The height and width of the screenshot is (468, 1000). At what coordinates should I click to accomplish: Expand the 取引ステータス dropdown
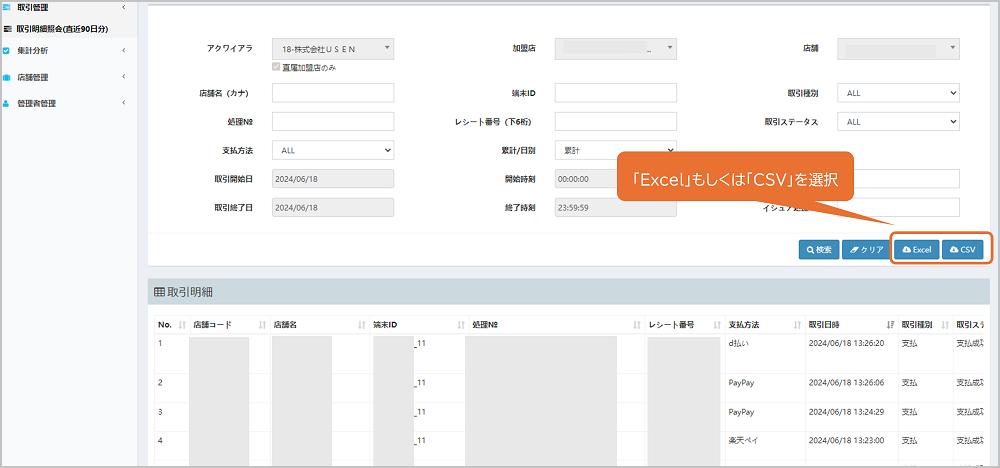(x=897, y=122)
